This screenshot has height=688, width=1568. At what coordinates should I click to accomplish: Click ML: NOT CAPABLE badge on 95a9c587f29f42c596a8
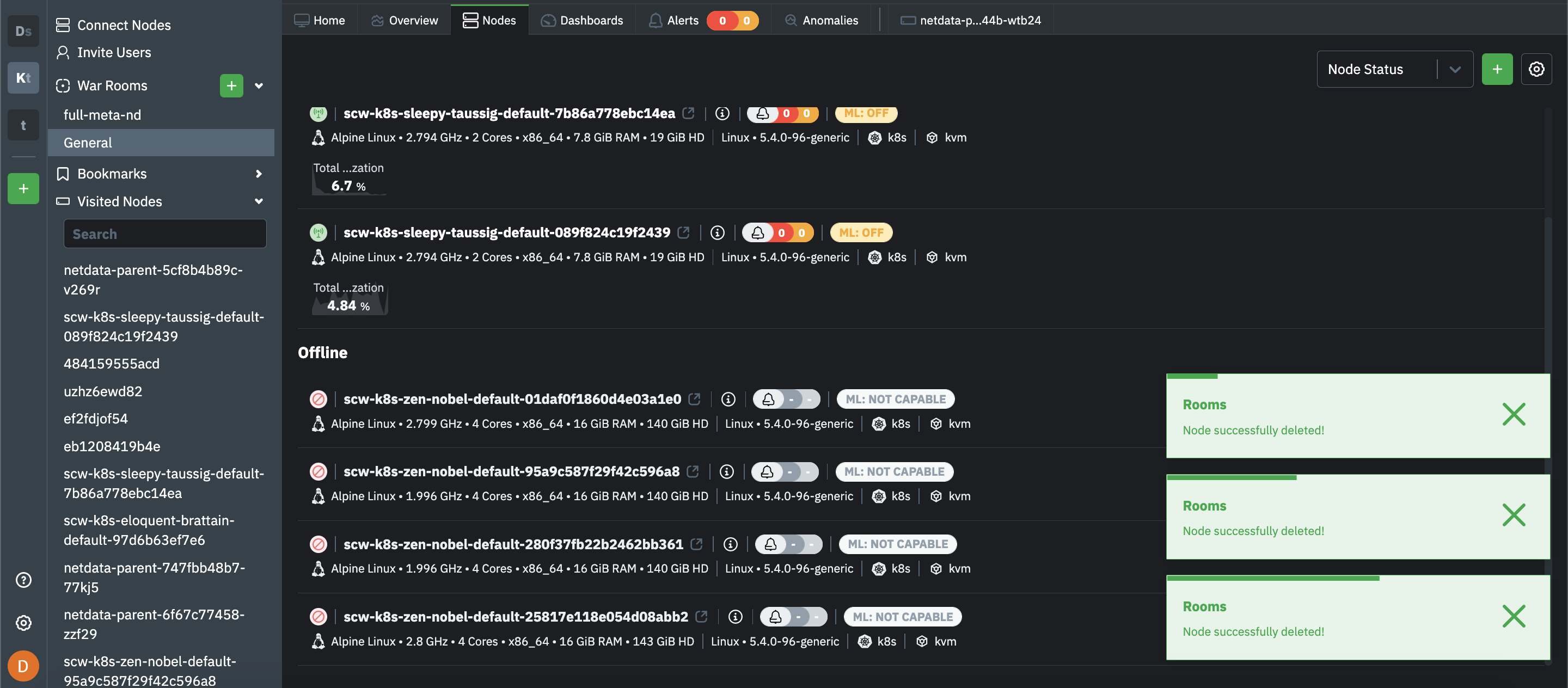point(893,471)
